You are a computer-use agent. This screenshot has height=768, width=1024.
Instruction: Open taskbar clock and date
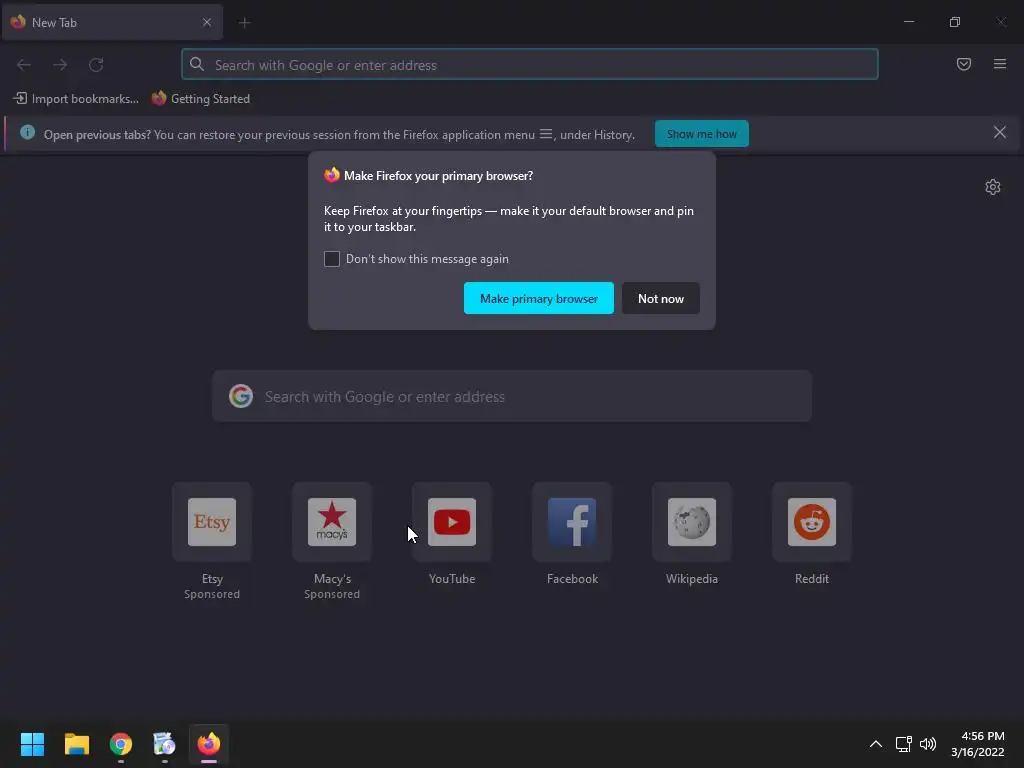(x=978, y=744)
